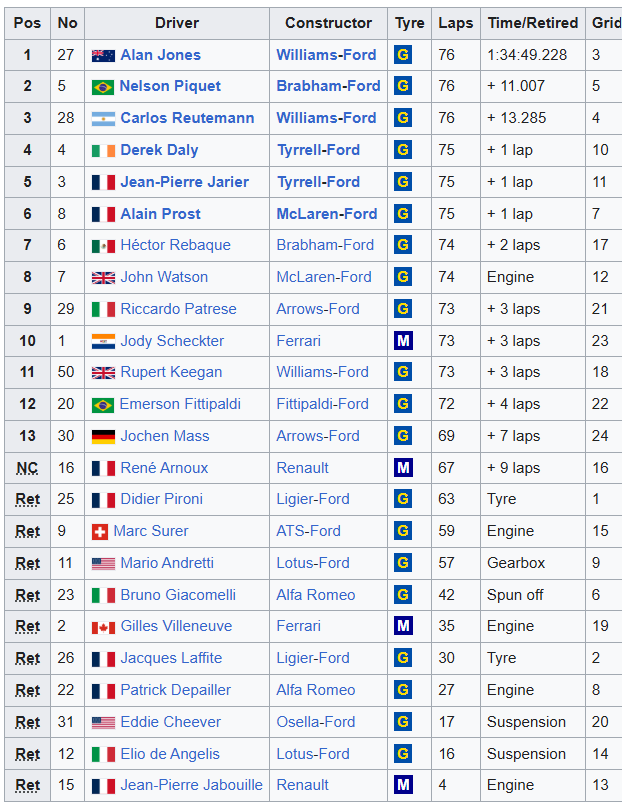The height and width of the screenshot is (802, 622).
Task: Click the Goodyear tyre icon in Didier Pironi row
Action: (403, 499)
